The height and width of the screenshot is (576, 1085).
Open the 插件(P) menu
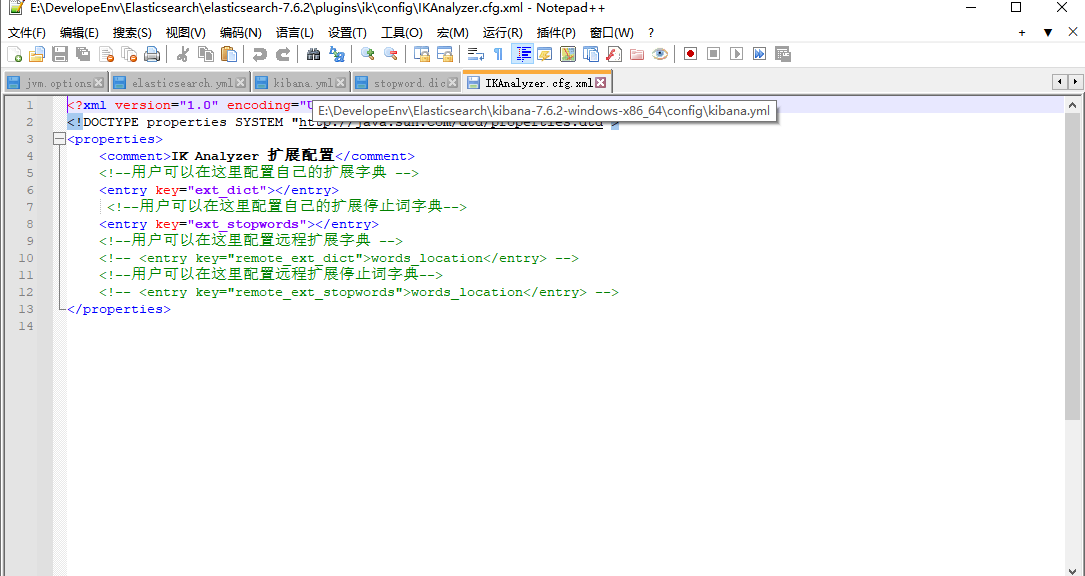pos(556,32)
